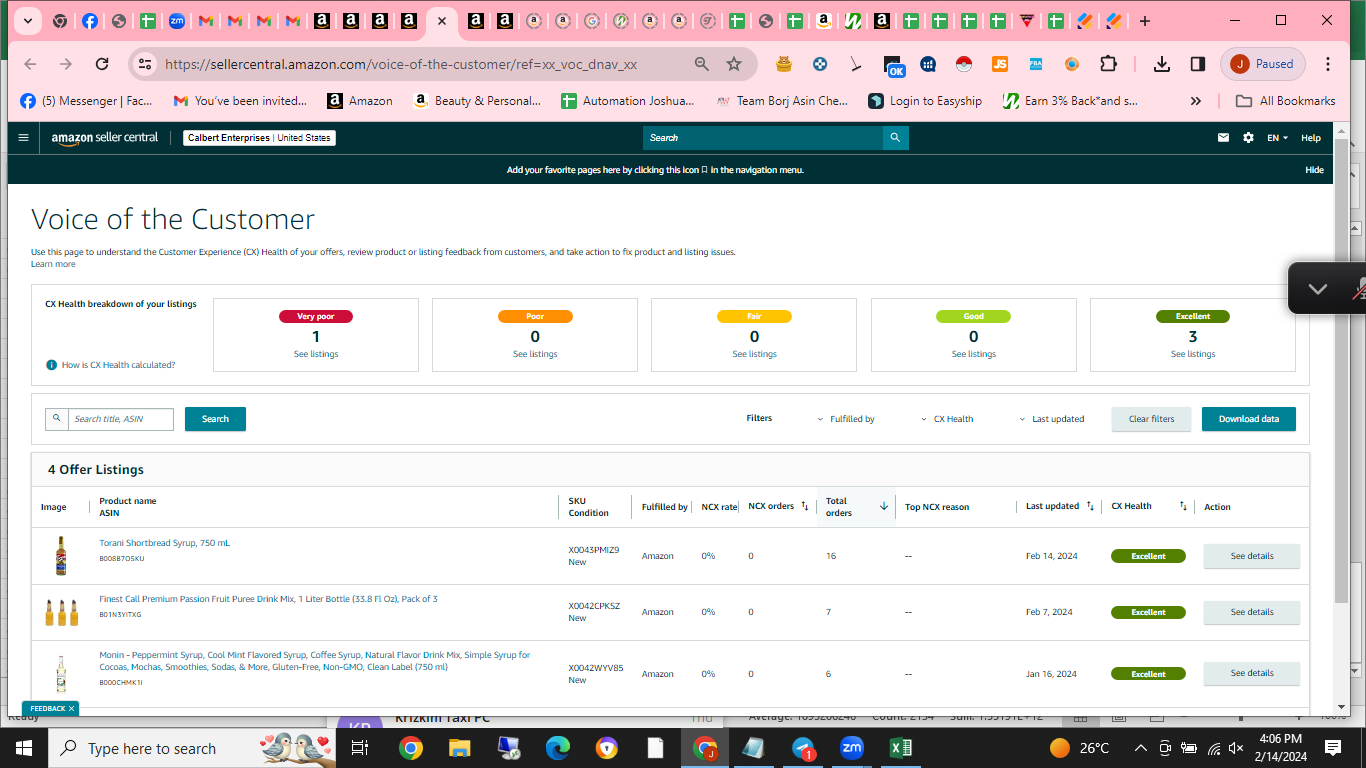Open the Login to Easyship bookmark

coord(925,101)
